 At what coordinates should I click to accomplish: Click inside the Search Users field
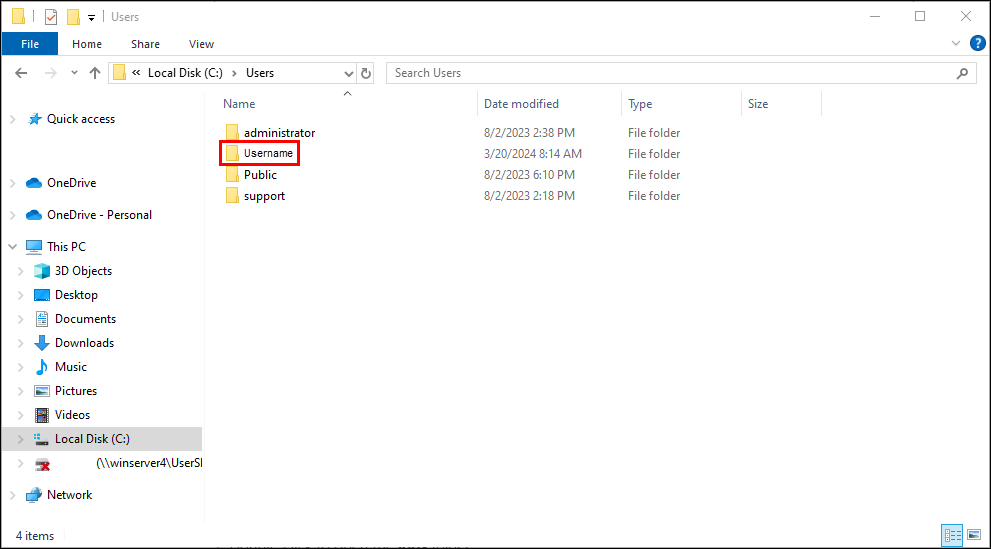pyautogui.click(x=670, y=73)
